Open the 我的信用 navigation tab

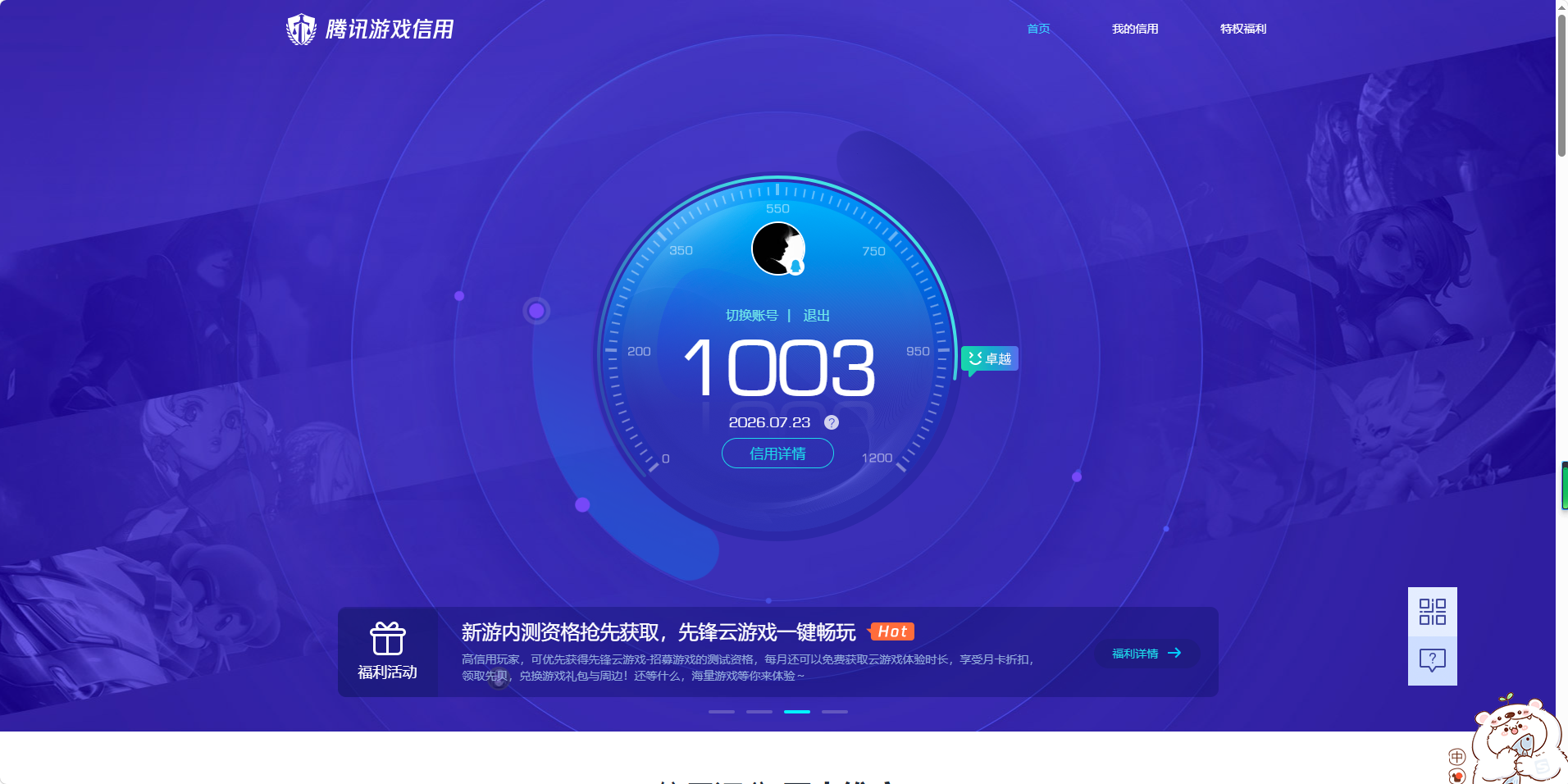click(1135, 29)
